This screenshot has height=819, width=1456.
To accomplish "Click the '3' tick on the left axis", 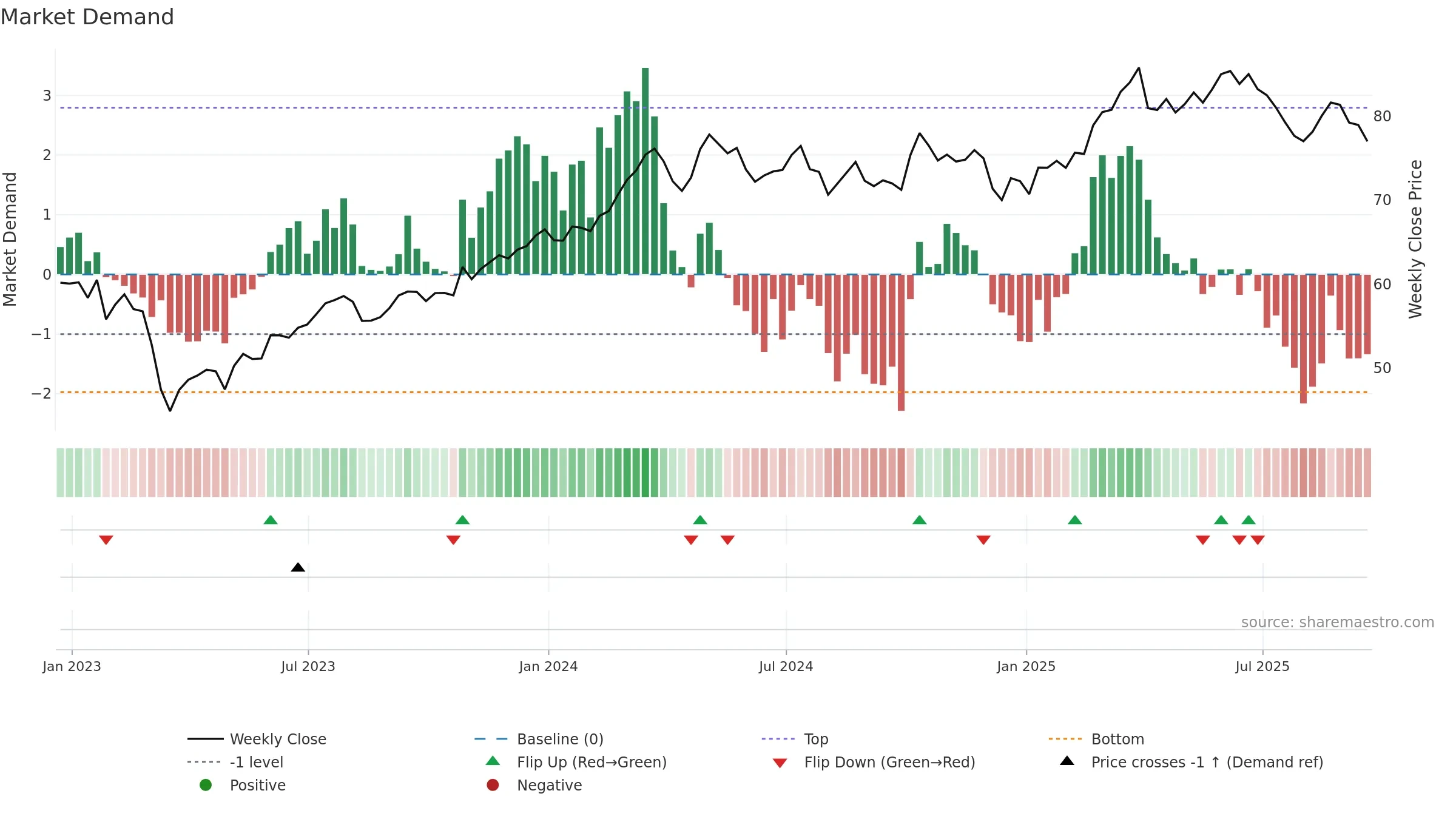I will pos(47,96).
